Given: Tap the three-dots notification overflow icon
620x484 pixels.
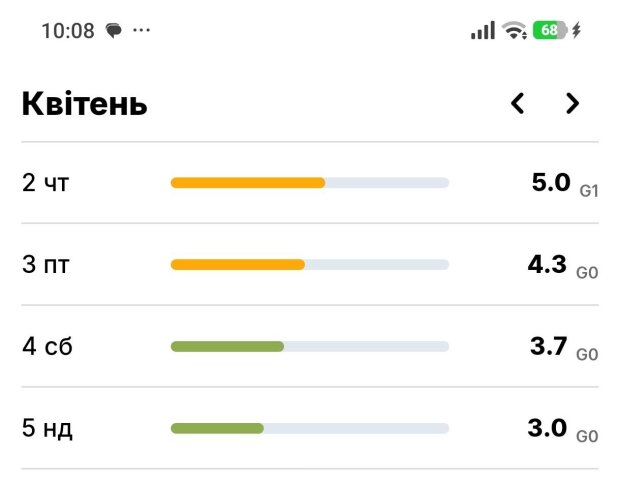Looking at the screenshot, I should 142,30.
